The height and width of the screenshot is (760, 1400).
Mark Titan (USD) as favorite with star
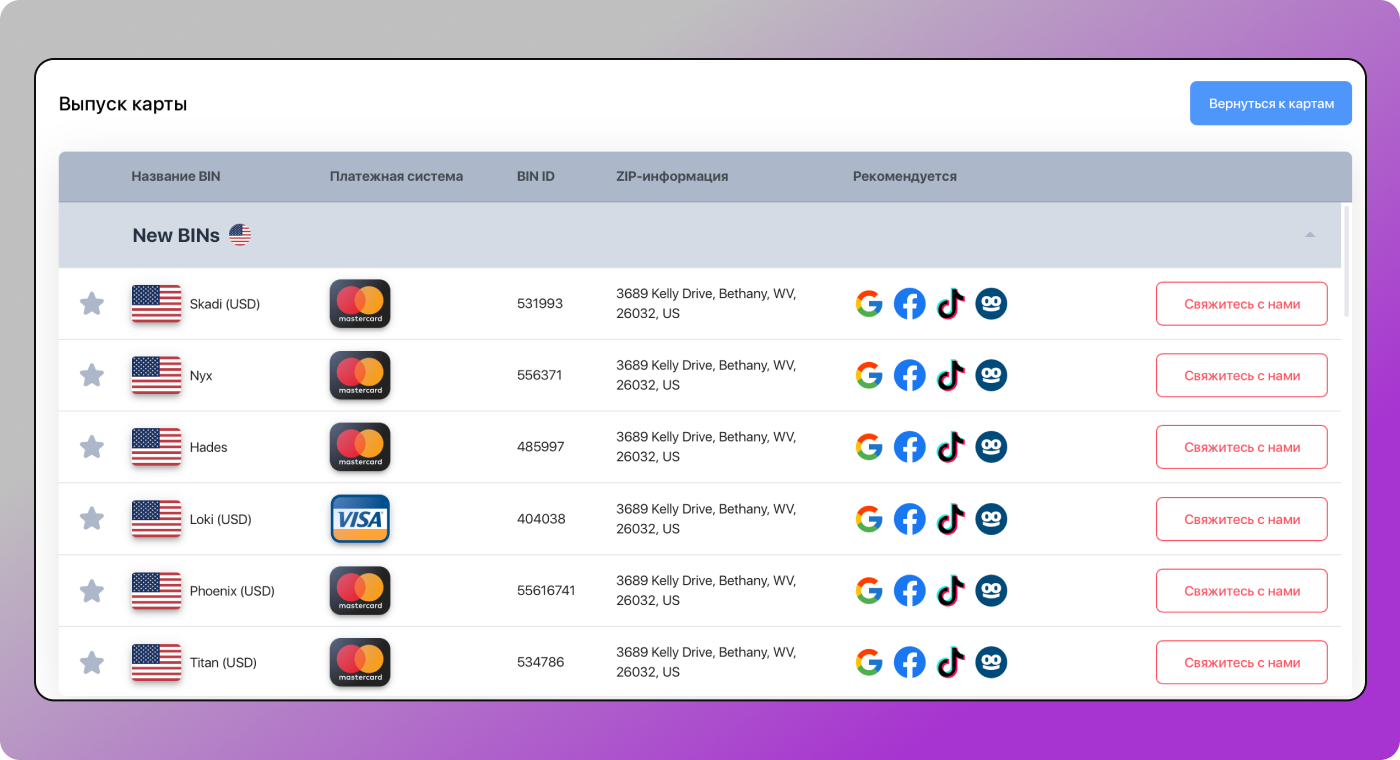tap(92, 663)
